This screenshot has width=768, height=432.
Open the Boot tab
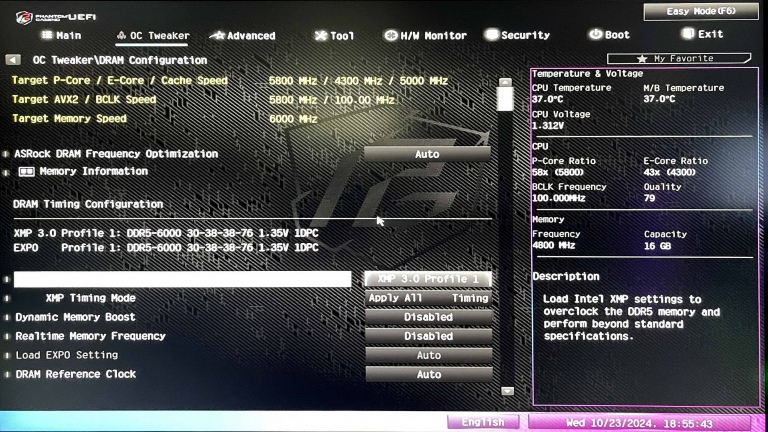click(x=609, y=34)
